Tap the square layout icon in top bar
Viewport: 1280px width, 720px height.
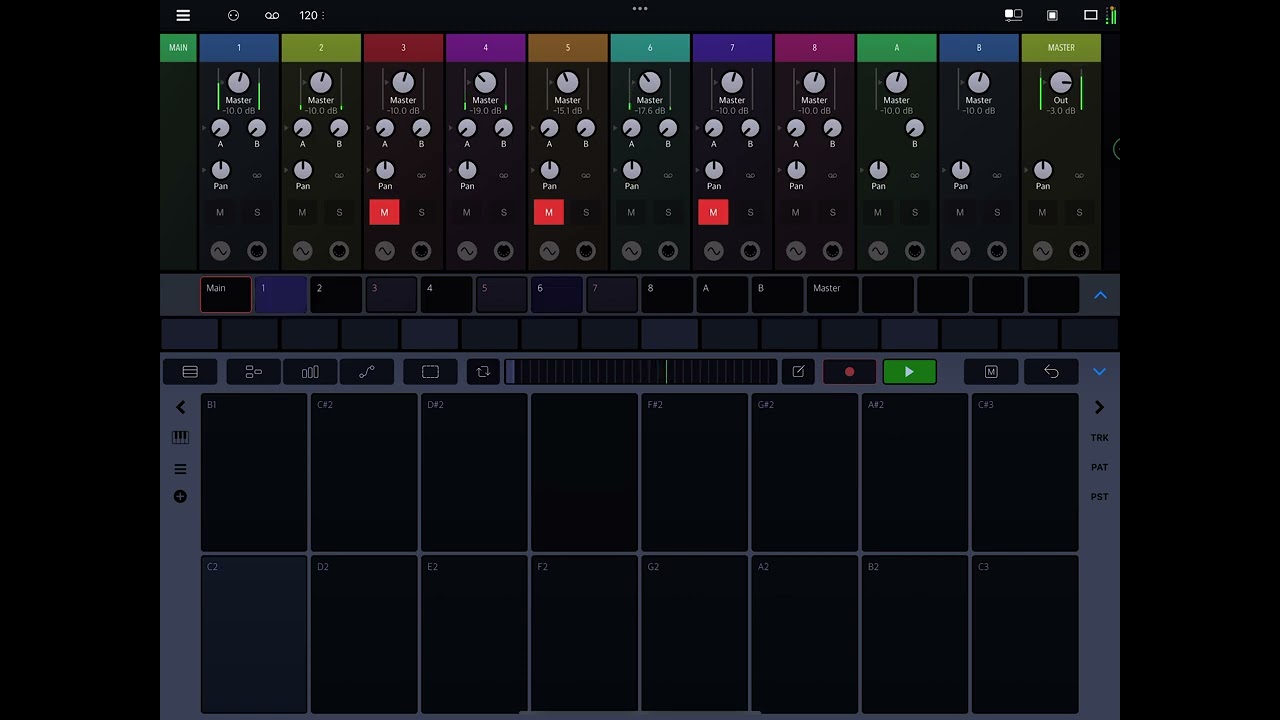coord(1052,15)
